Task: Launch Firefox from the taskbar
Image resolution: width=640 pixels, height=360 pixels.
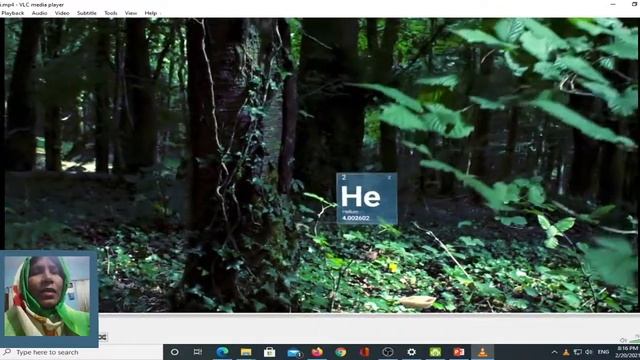Action: [317, 352]
